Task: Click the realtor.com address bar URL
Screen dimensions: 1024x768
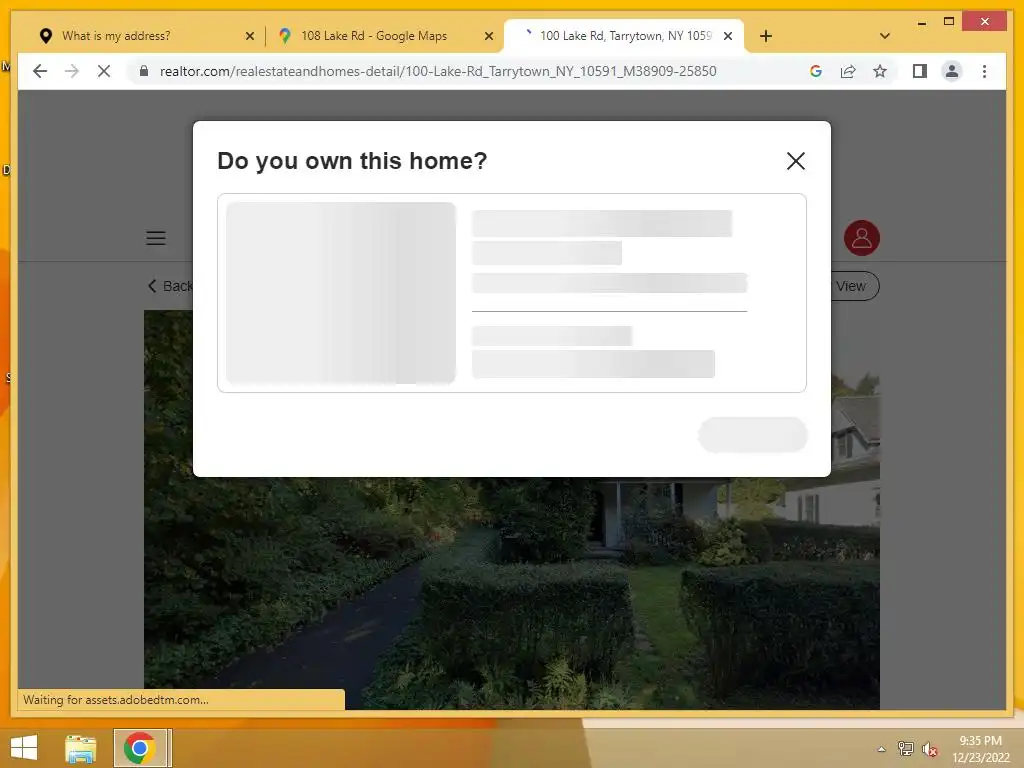Action: click(438, 71)
